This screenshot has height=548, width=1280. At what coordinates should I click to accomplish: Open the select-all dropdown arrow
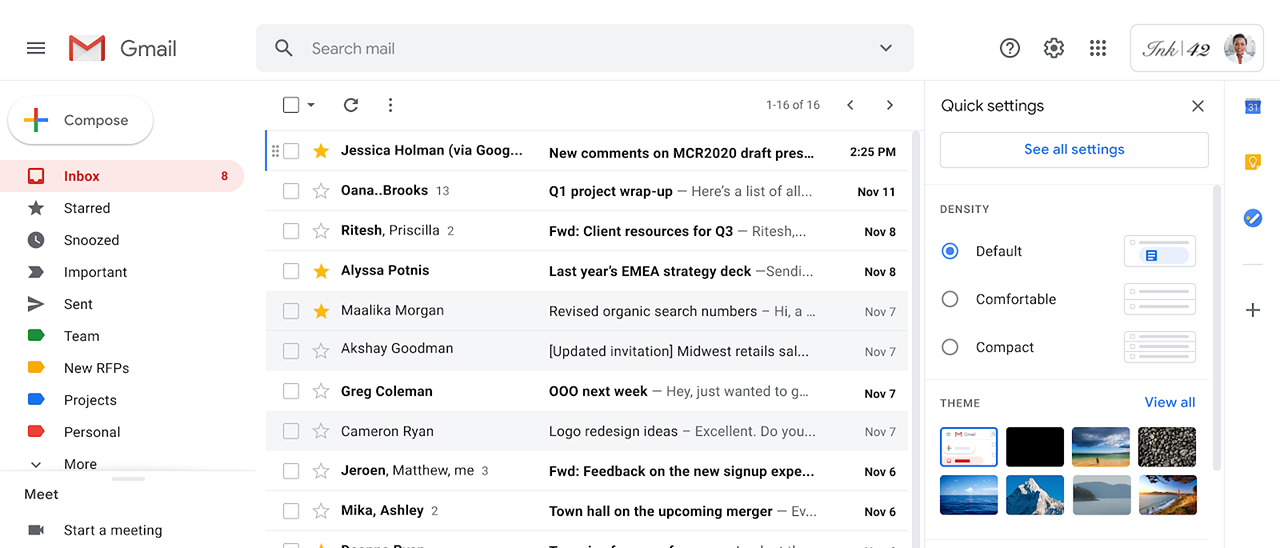pos(311,105)
